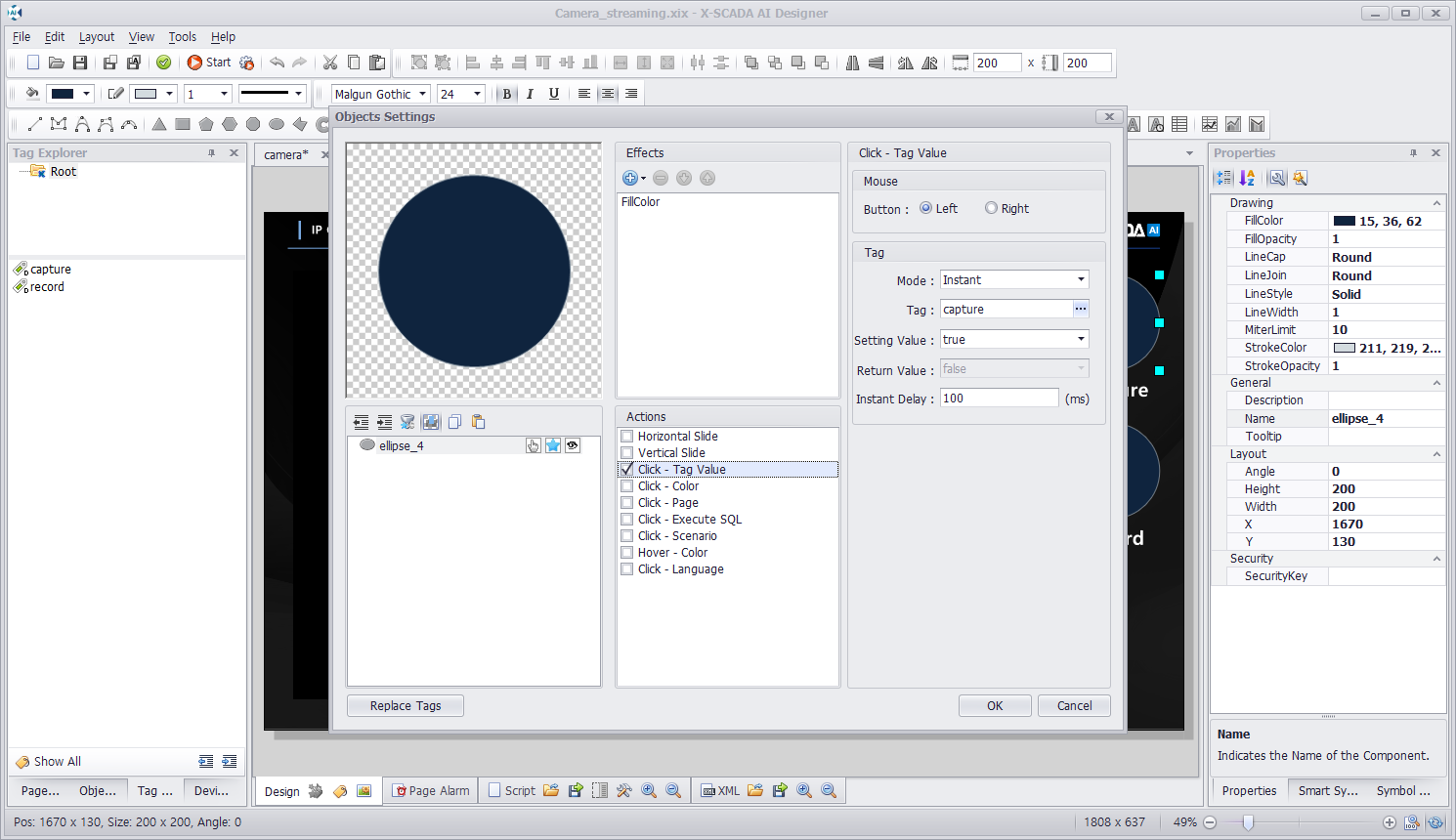The image size is (1456, 840).
Task: Select the triangle shape tool
Action: point(159,124)
